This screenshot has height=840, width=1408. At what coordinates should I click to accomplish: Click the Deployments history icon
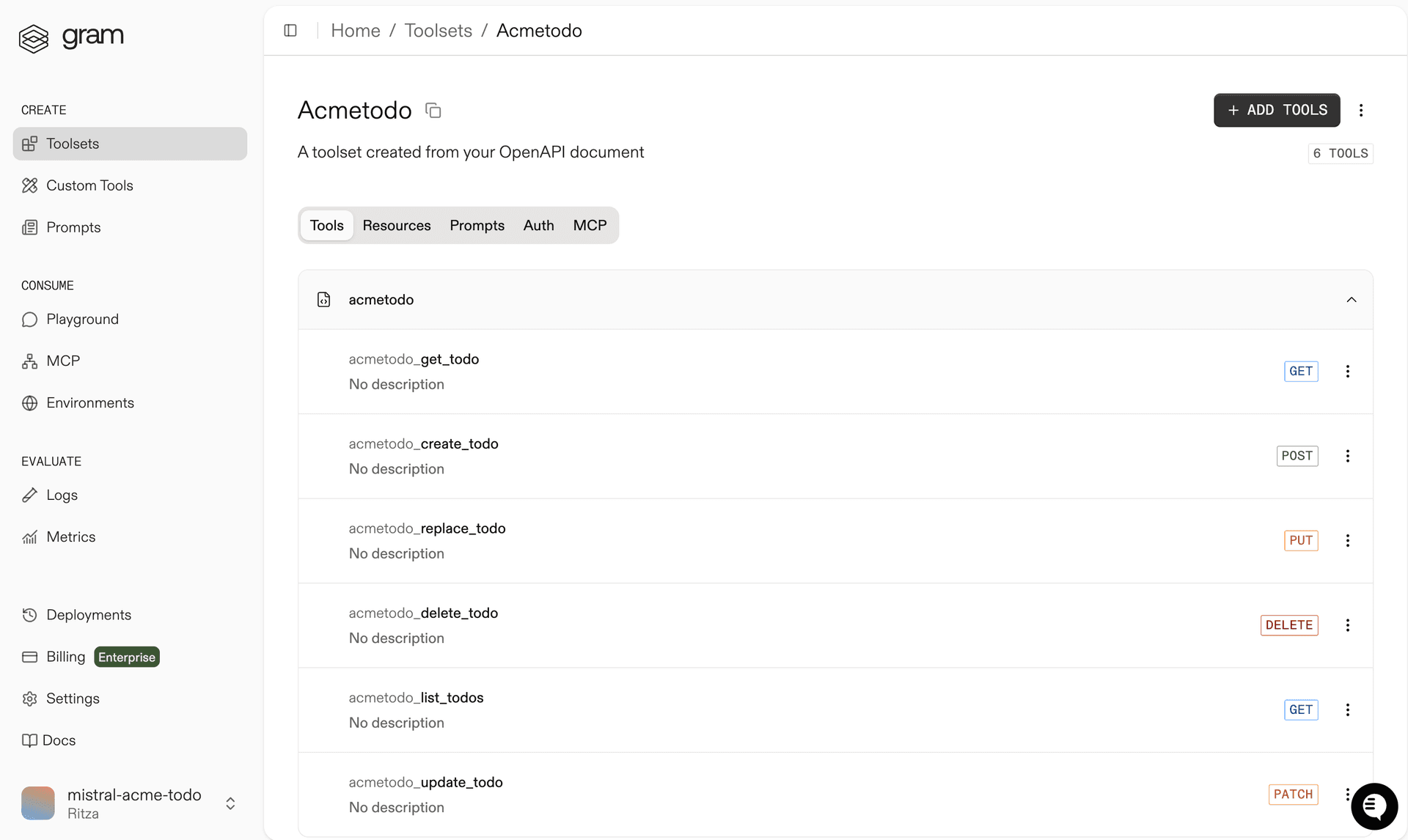(x=29, y=615)
